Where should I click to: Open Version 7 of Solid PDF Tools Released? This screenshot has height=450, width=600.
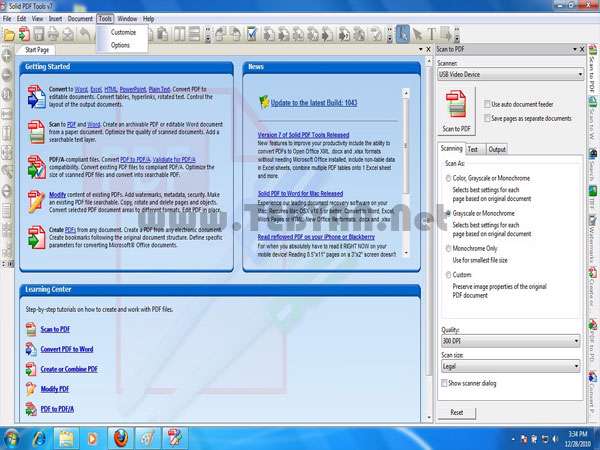pyautogui.click(x=303, y=135)
